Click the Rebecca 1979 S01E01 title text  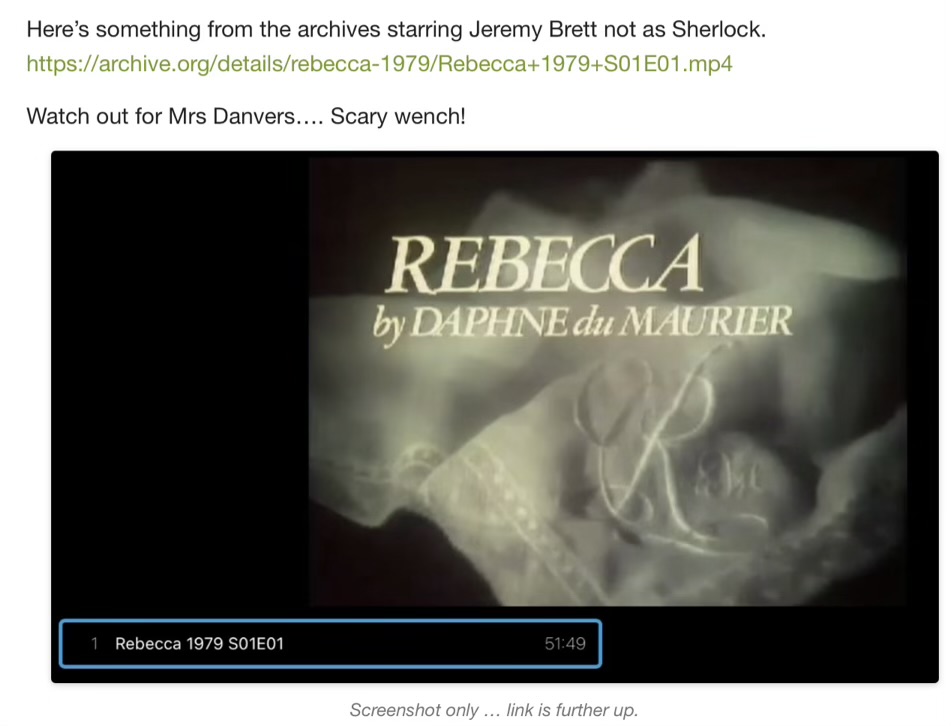coord(200,644)
